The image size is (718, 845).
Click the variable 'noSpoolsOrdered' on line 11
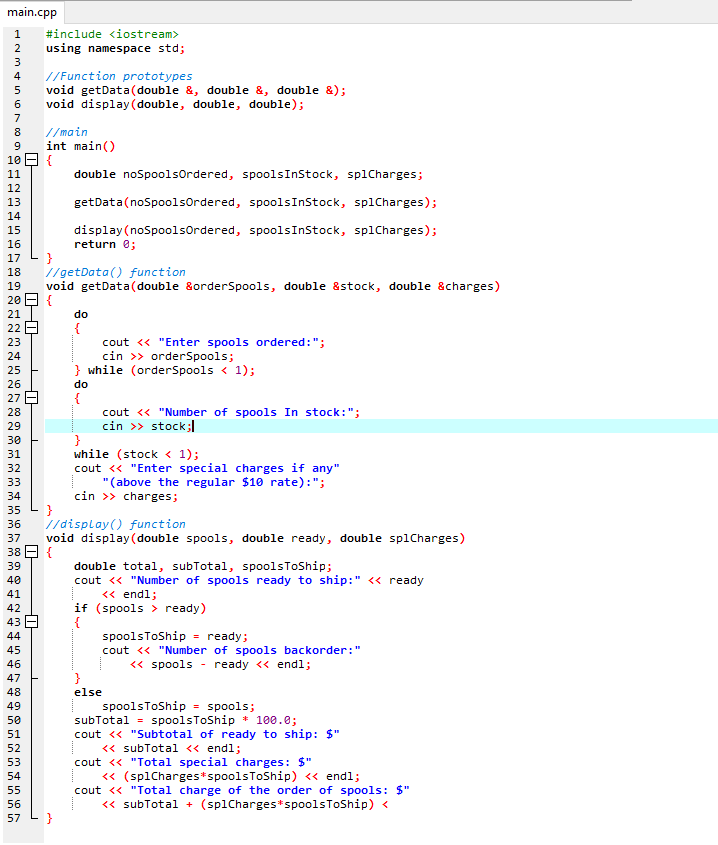pos(175,174)
